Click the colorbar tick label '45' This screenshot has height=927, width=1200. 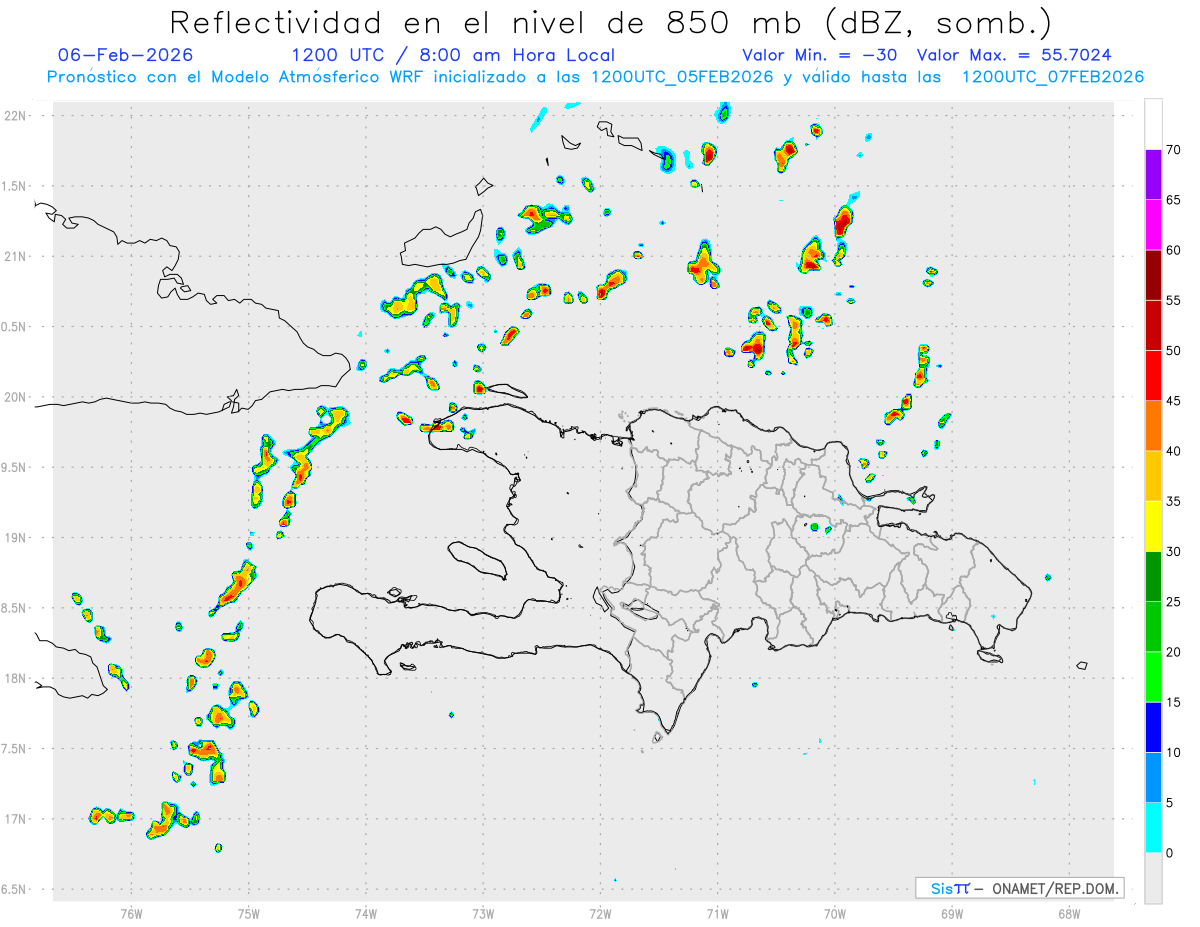pyautogui.click(x=1174, y=401)
